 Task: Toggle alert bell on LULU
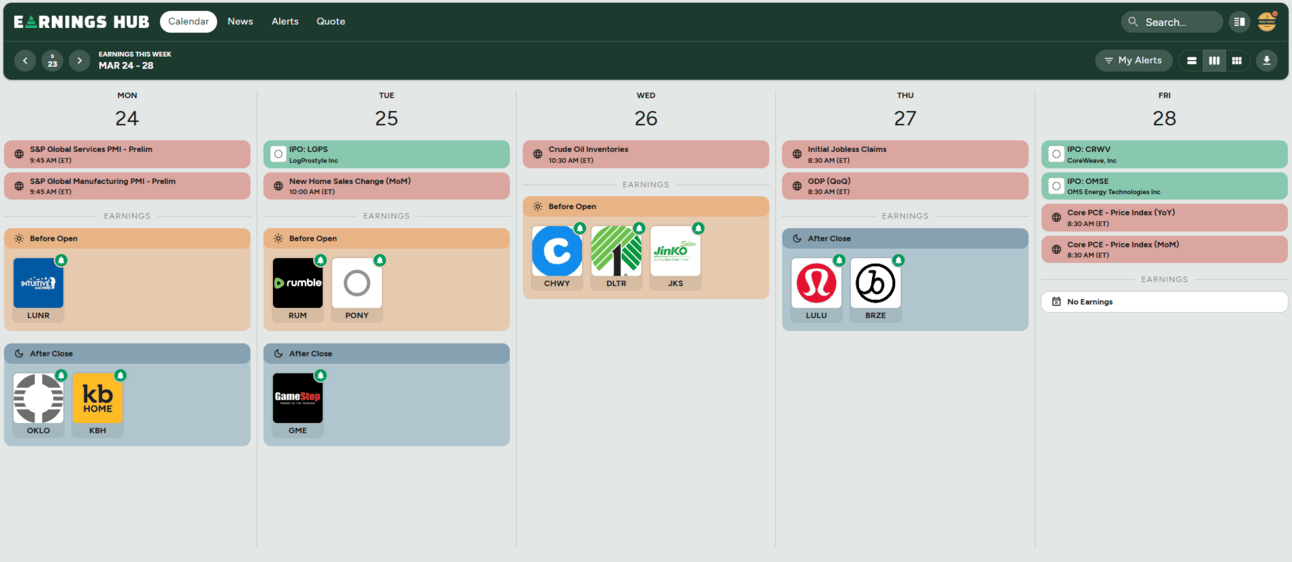[x=839, y=260]
